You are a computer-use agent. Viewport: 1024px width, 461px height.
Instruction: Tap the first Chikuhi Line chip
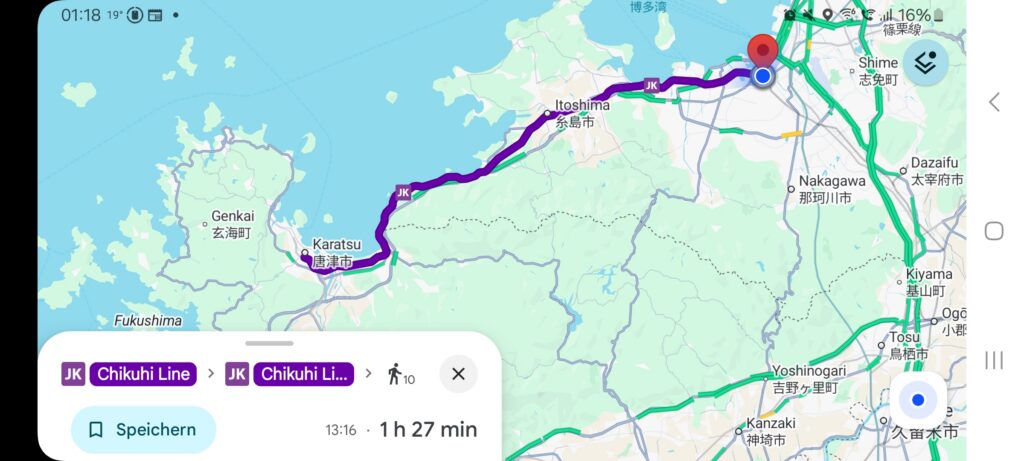143,374
